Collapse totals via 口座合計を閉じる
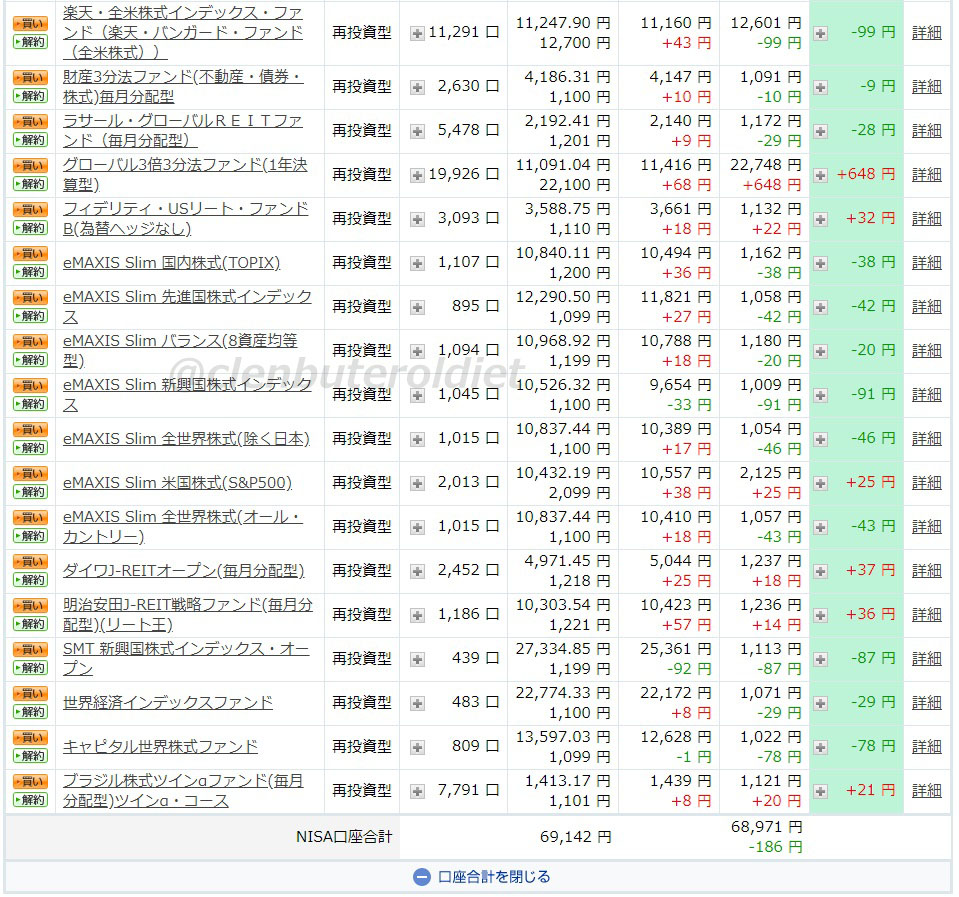959x897 pixels. click(482, 877)
